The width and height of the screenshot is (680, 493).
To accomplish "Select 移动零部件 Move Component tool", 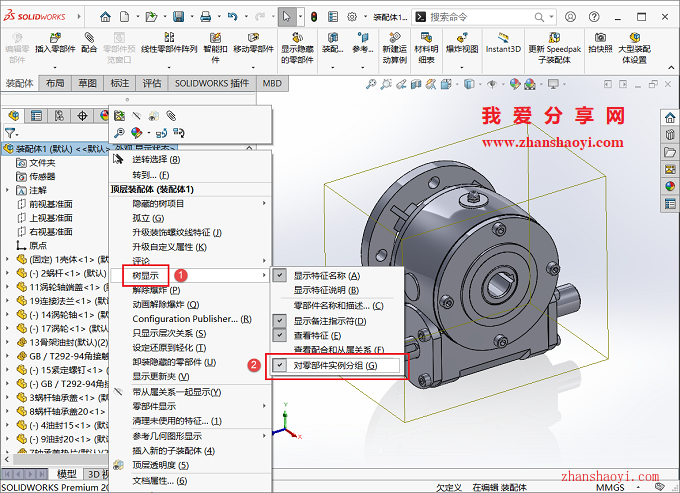I will 253,43.
